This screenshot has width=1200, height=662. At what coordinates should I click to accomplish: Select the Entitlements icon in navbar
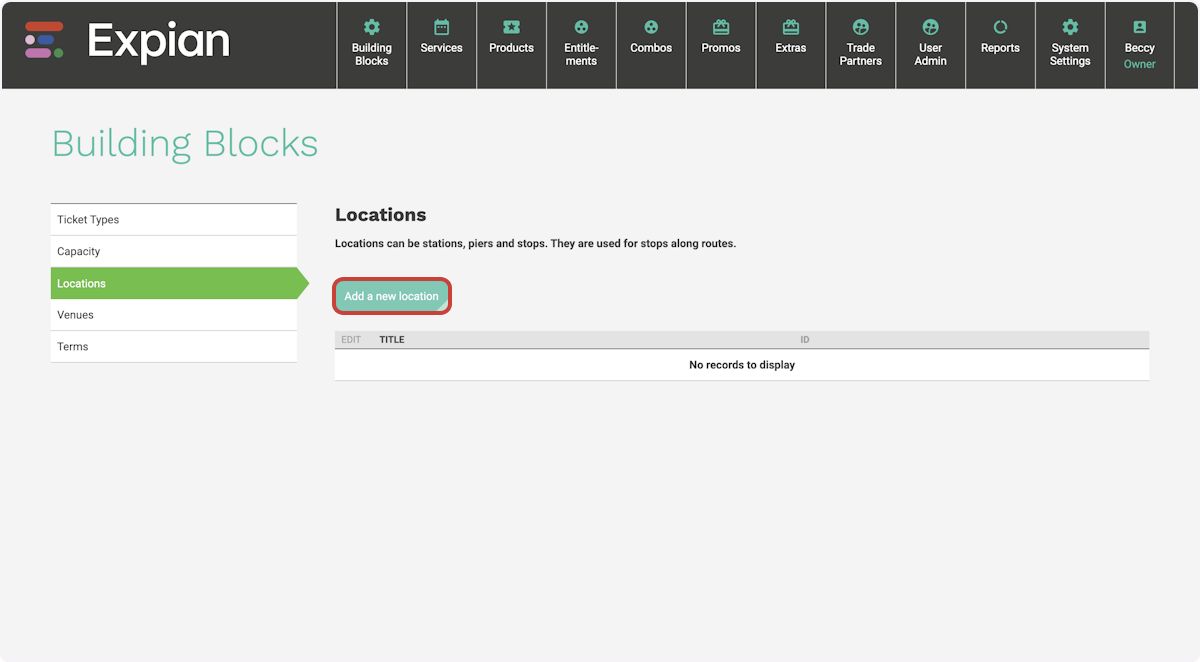pyautogui.click(x=581, y=27)
